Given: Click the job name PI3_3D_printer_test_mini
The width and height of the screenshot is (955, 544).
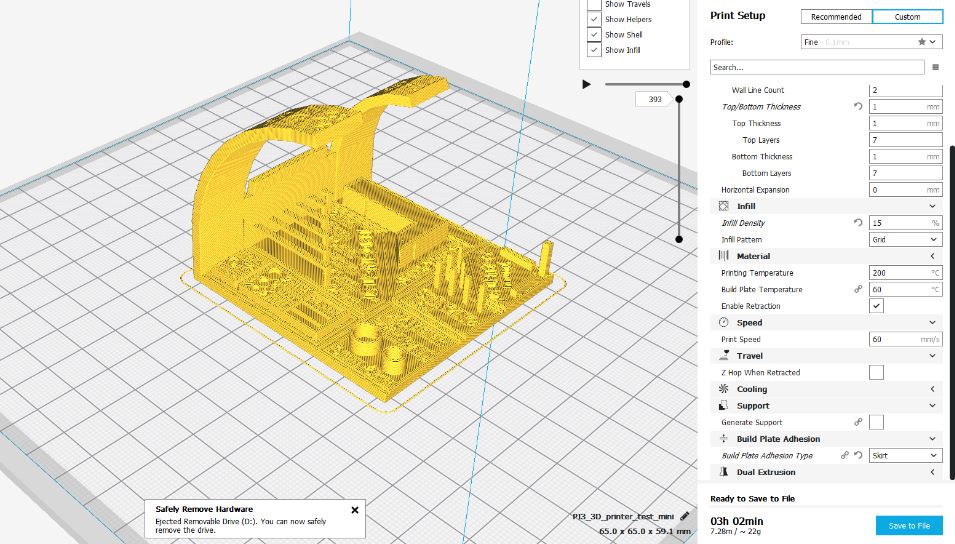Looking at the screenshot, I should click(x=623, y=517).
